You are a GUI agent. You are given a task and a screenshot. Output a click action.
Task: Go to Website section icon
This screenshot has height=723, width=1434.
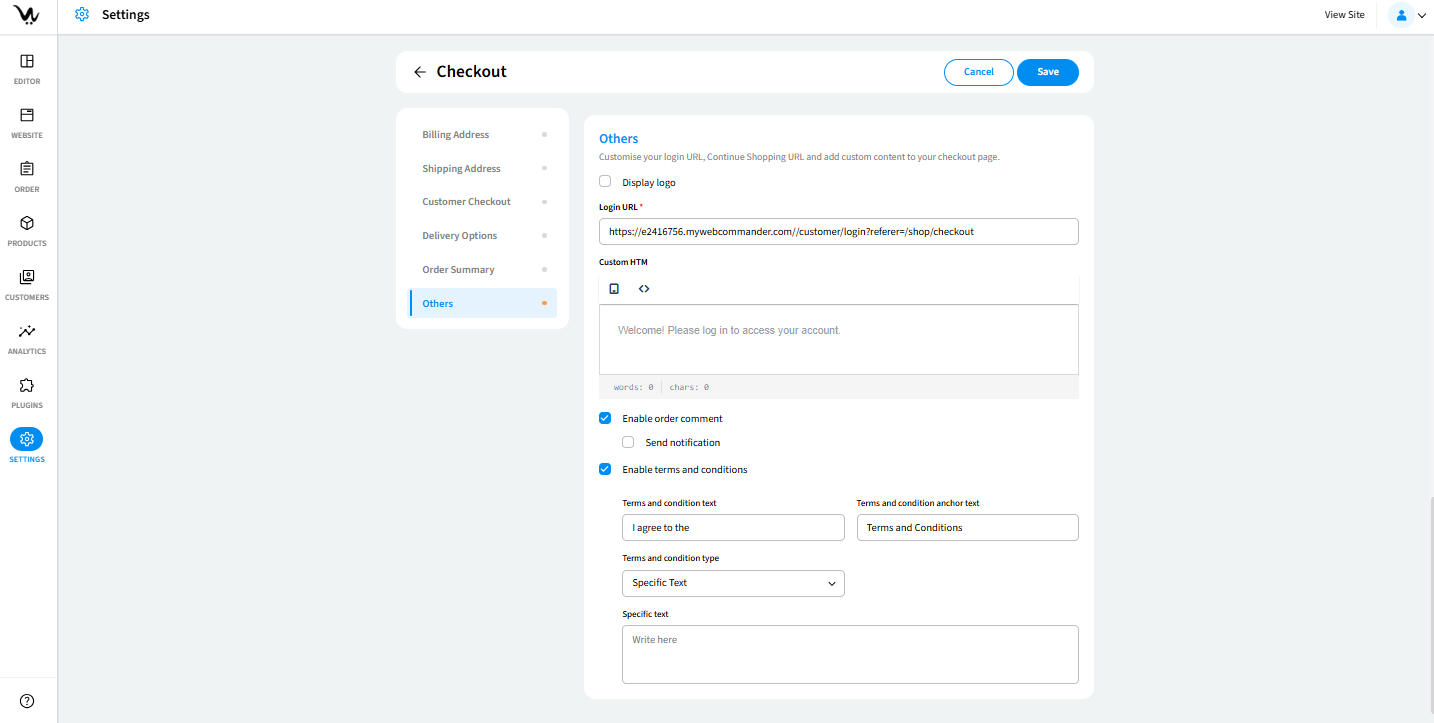[27, 116]
